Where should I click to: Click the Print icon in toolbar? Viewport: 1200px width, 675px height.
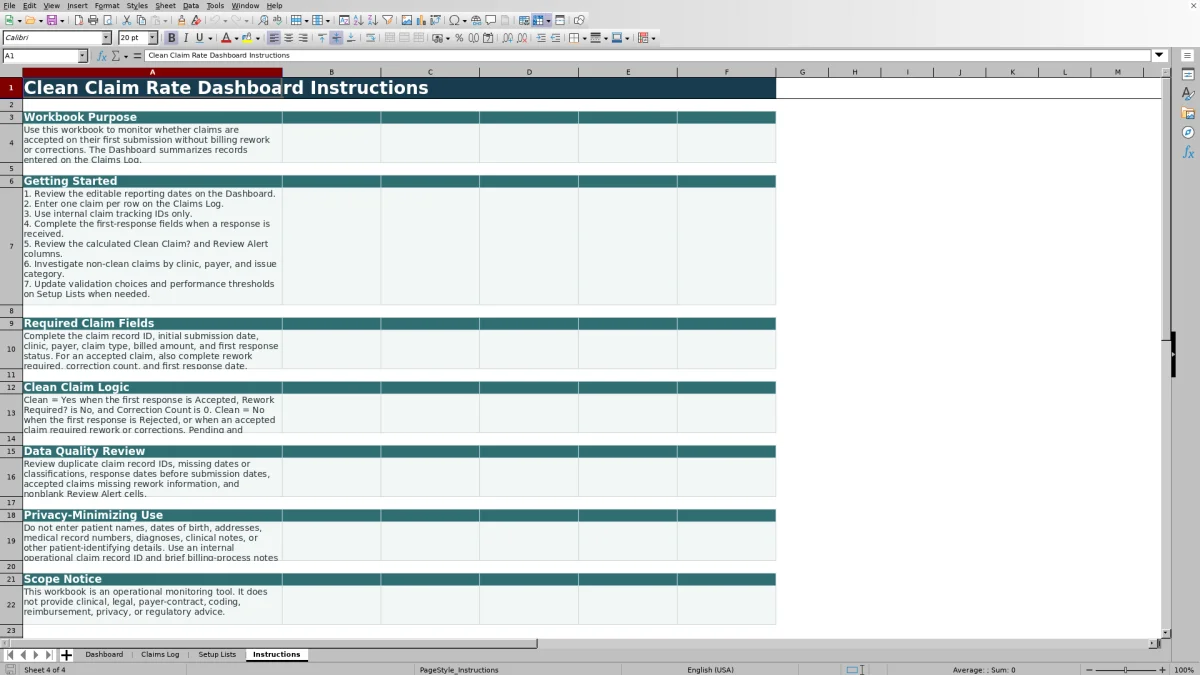point(93,20)
